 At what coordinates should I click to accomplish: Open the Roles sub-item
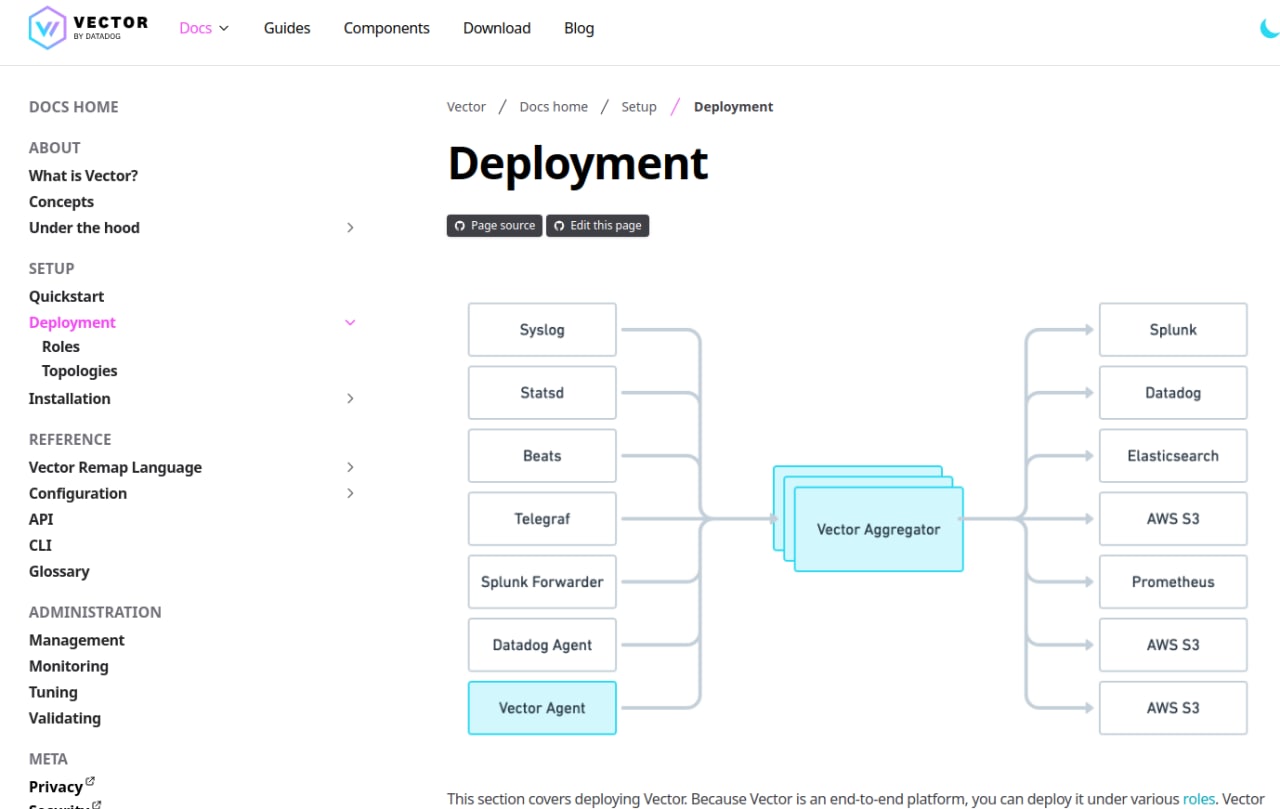61,347
